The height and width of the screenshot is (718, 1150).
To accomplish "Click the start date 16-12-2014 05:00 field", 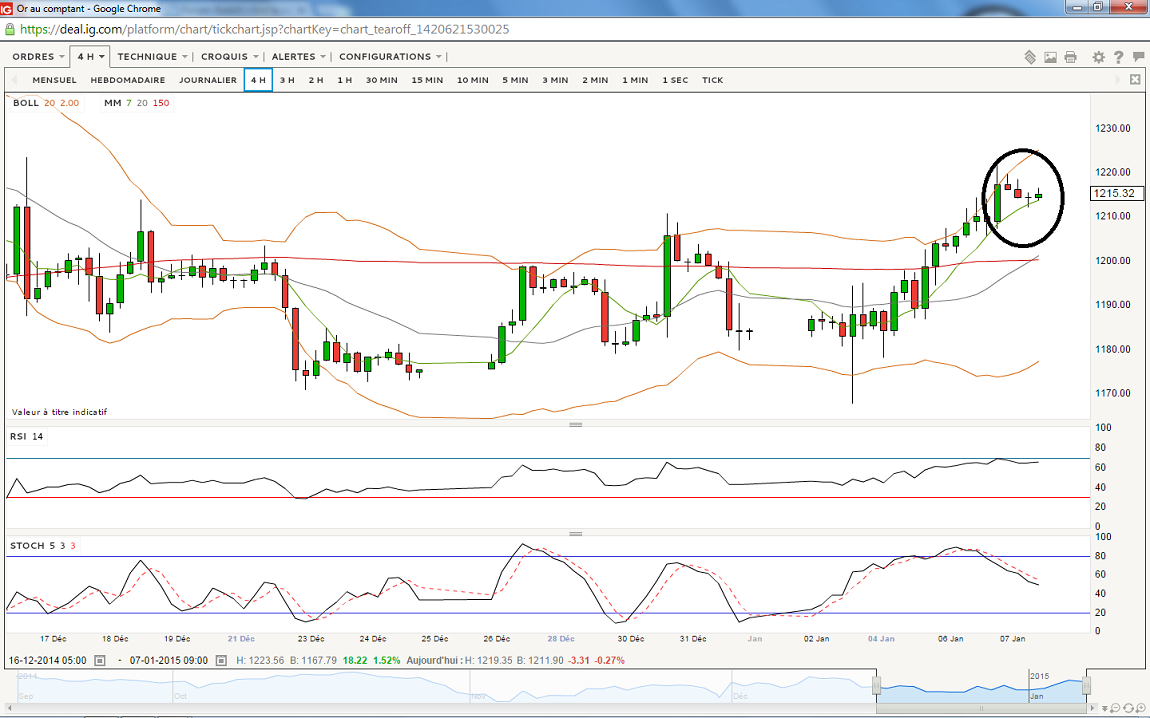I will pos(48,661).
